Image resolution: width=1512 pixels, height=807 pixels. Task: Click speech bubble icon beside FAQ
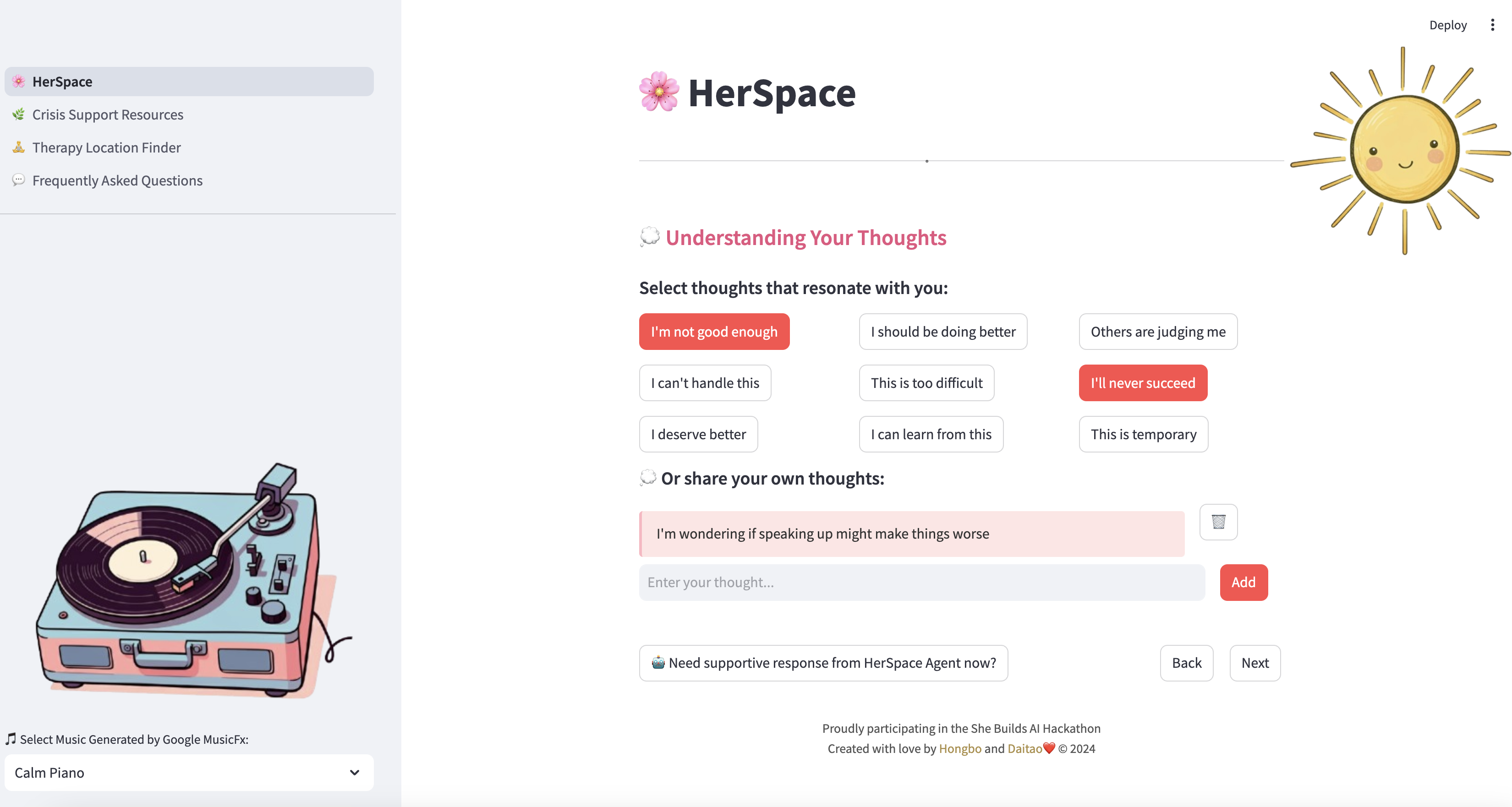[x=19, y=180]
